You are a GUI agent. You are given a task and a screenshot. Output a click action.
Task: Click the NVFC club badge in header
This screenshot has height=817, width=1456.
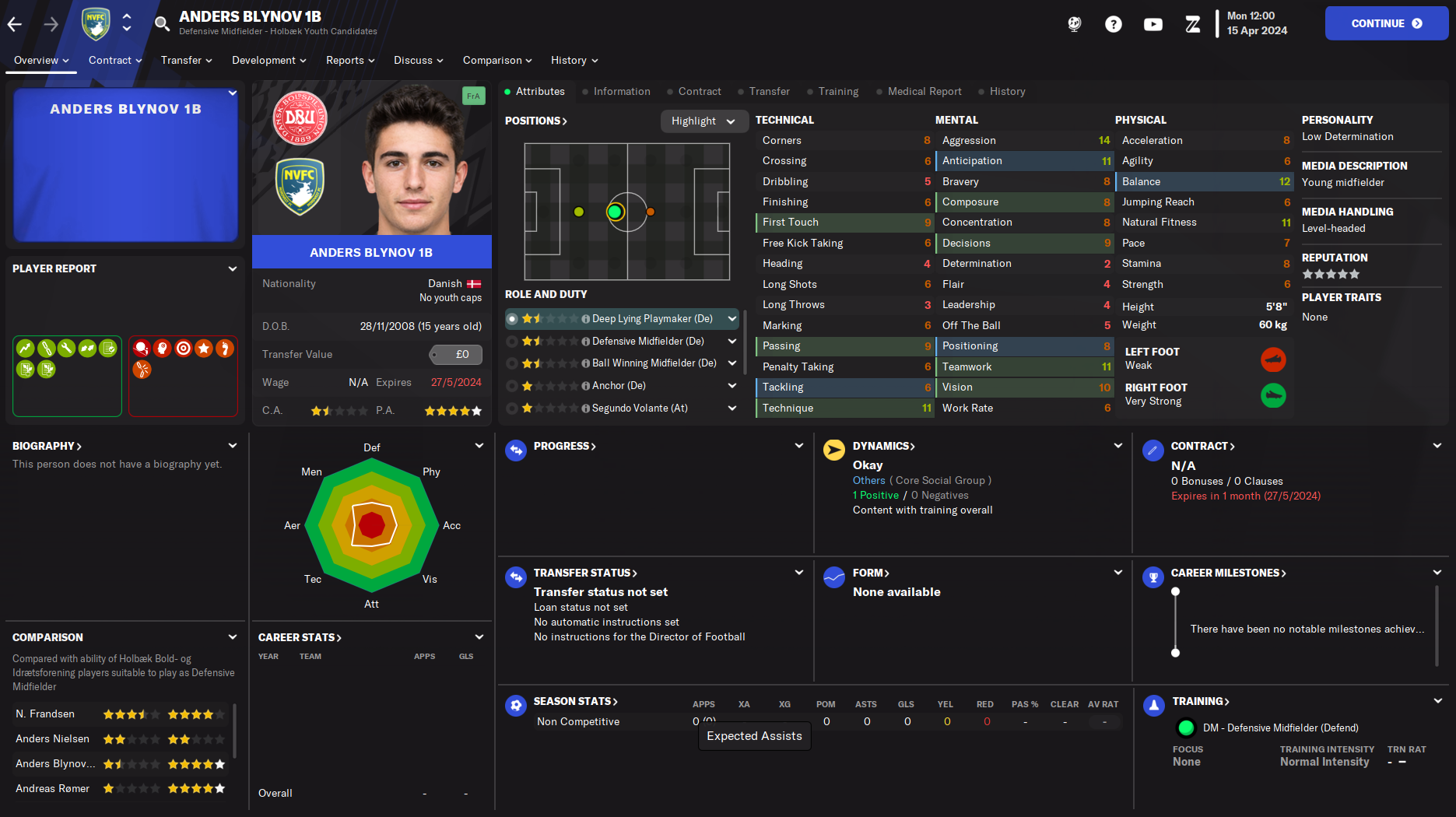coord(96,23)
